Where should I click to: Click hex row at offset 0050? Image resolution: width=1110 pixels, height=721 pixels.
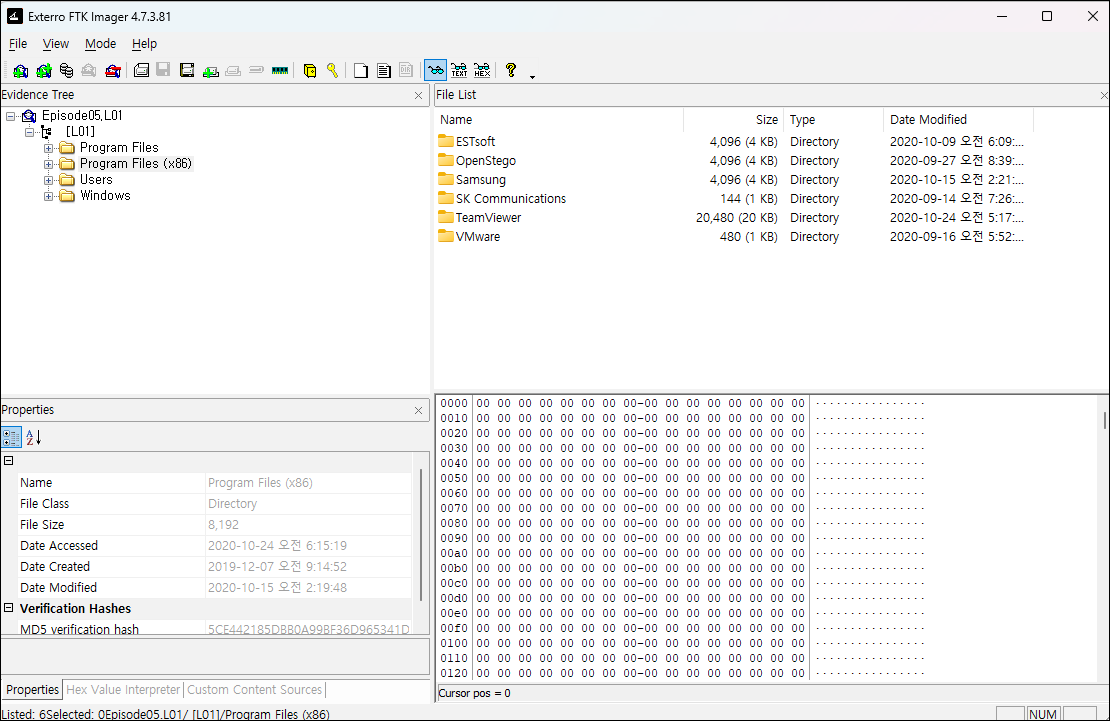tap(682, 478)
